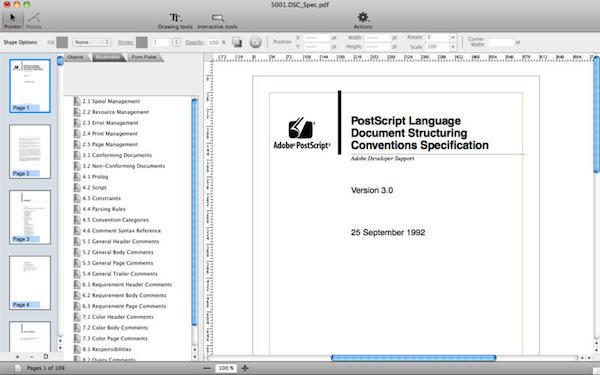
Task: Select the Page 2 thumbnail
Action: (x=30, y=152)
